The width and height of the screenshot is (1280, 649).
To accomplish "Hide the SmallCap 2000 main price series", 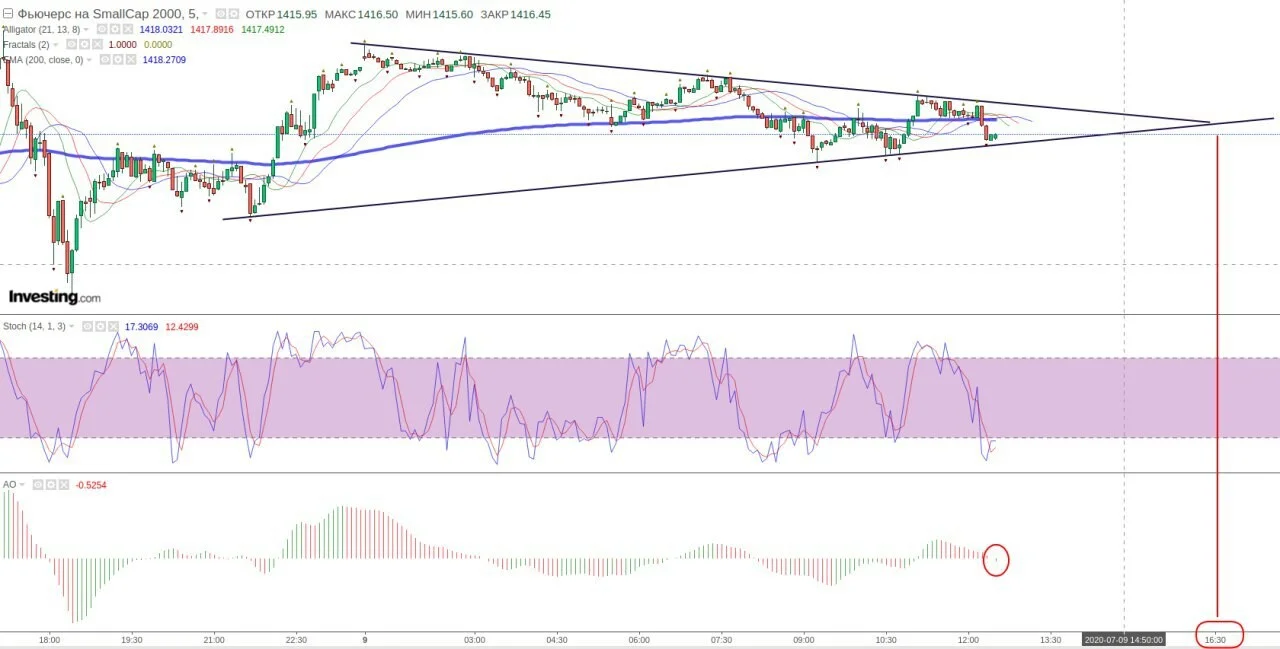I will click(x=220, y=15).
